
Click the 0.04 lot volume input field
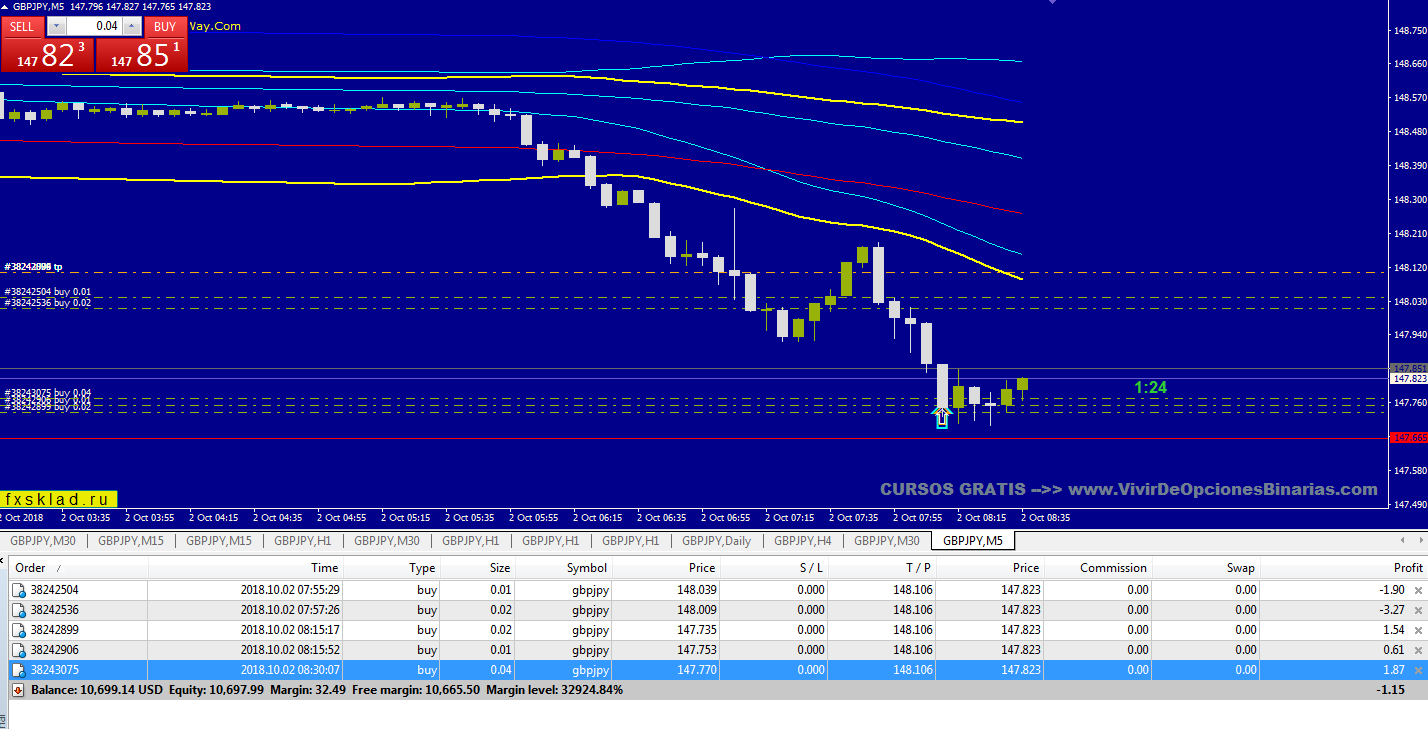click(x=94, y=27)
